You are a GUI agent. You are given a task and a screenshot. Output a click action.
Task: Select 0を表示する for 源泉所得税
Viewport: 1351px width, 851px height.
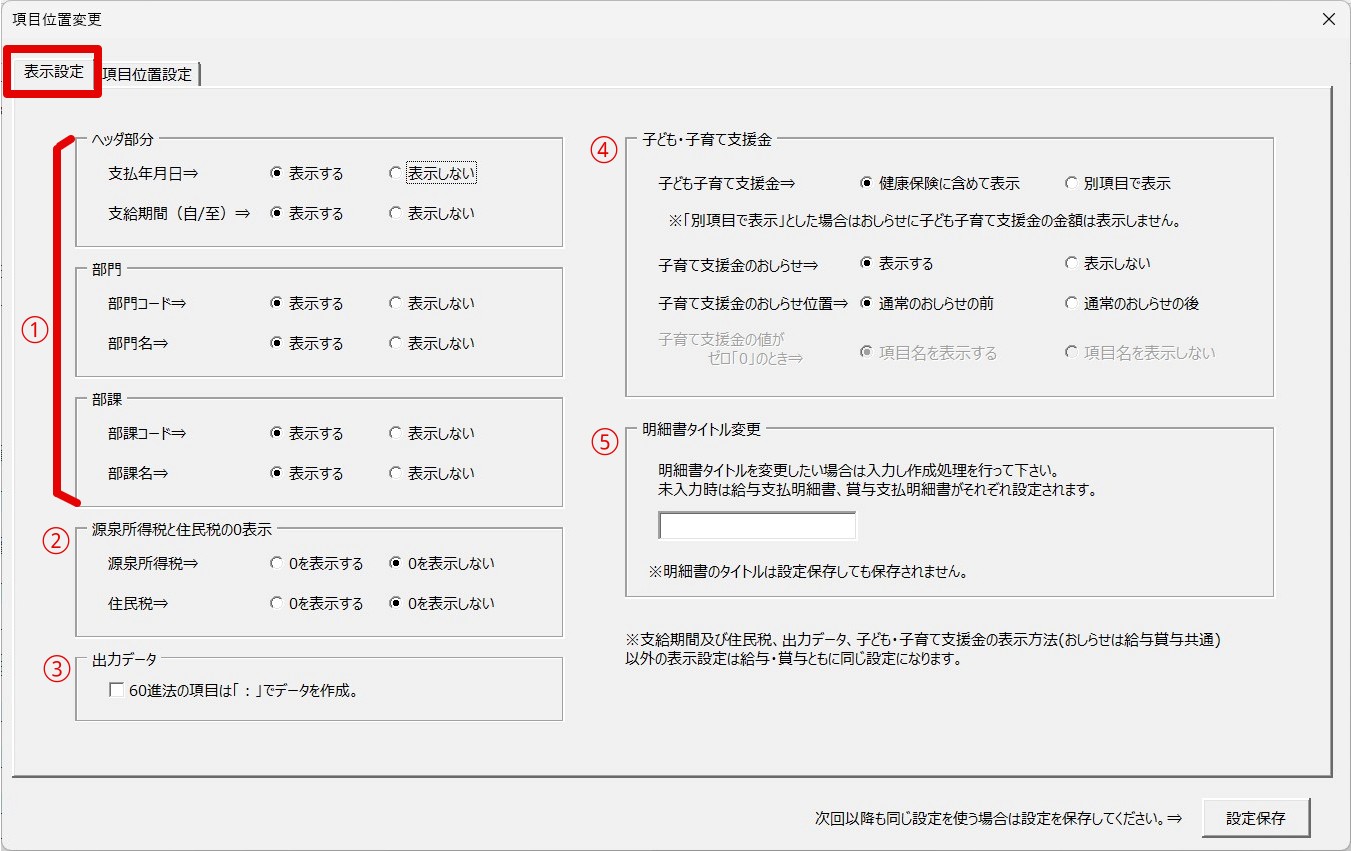point(277,564)
